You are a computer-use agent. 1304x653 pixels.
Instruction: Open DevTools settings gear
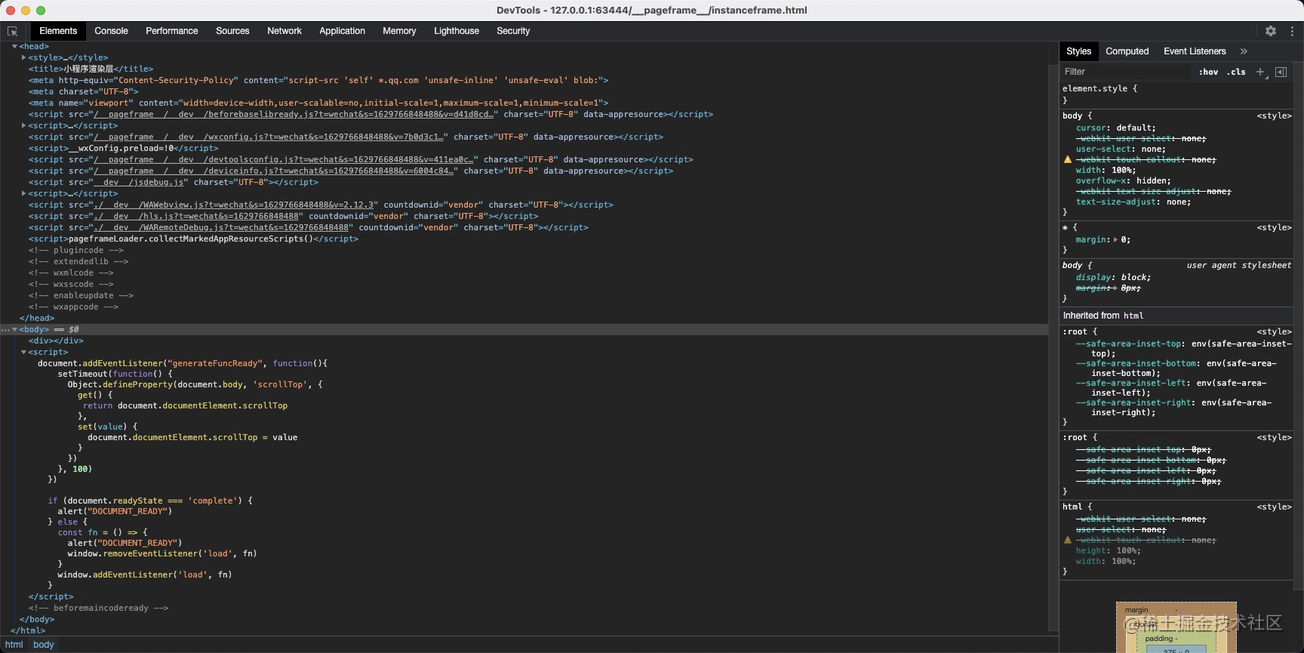[1270, 31]
